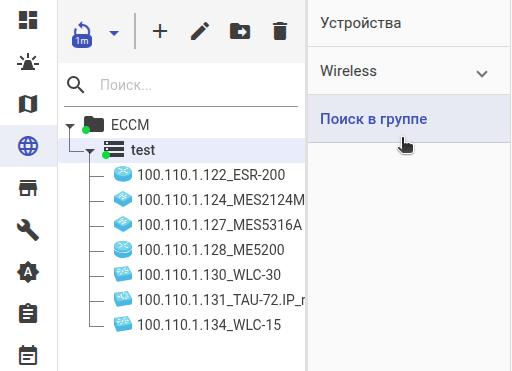Open the wrench tools icon
Image resolution: width=512 pixels, height=371 pixels.
tap(28, 230)
